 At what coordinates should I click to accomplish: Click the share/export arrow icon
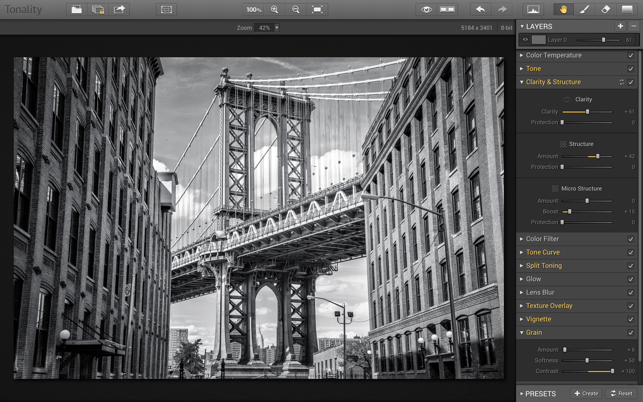(120, 9)
